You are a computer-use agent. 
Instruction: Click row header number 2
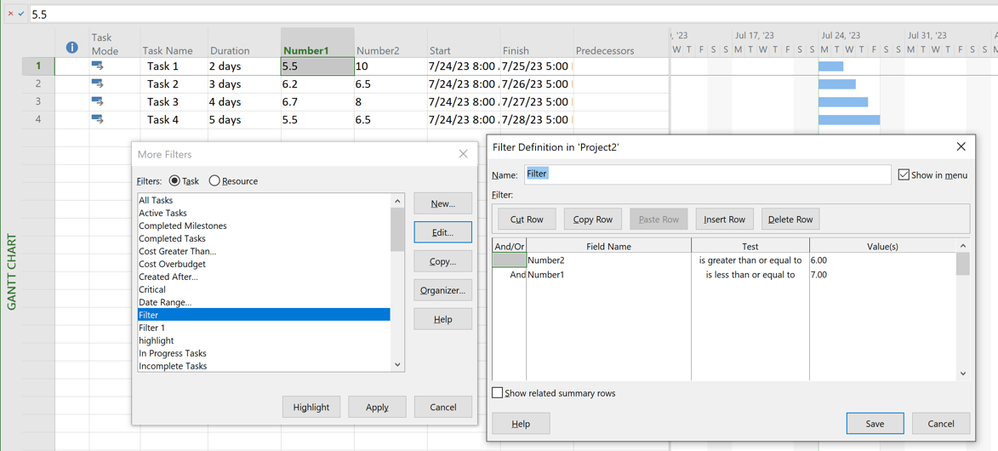click(x=38, y=84)
